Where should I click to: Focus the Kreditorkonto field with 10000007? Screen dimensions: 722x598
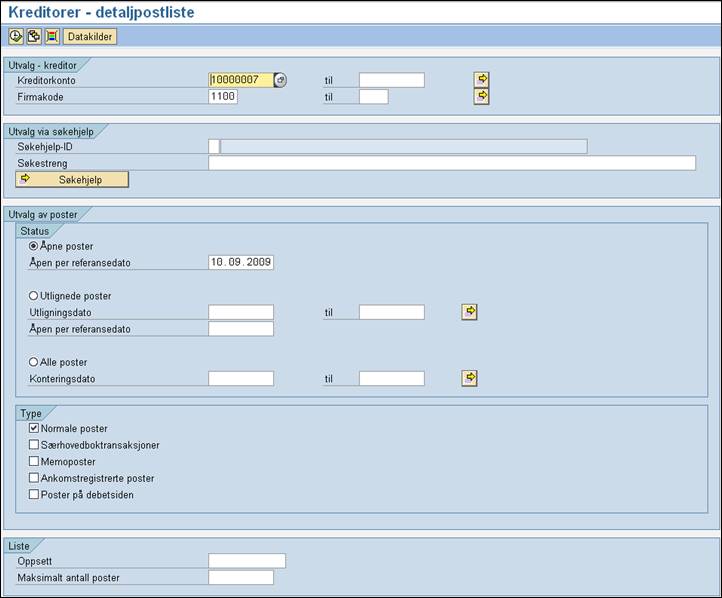pos(241,80)
